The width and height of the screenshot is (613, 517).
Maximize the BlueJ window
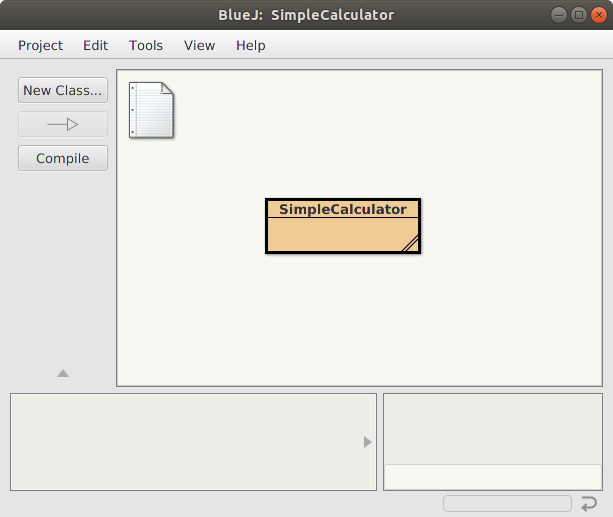coord(579,15)
